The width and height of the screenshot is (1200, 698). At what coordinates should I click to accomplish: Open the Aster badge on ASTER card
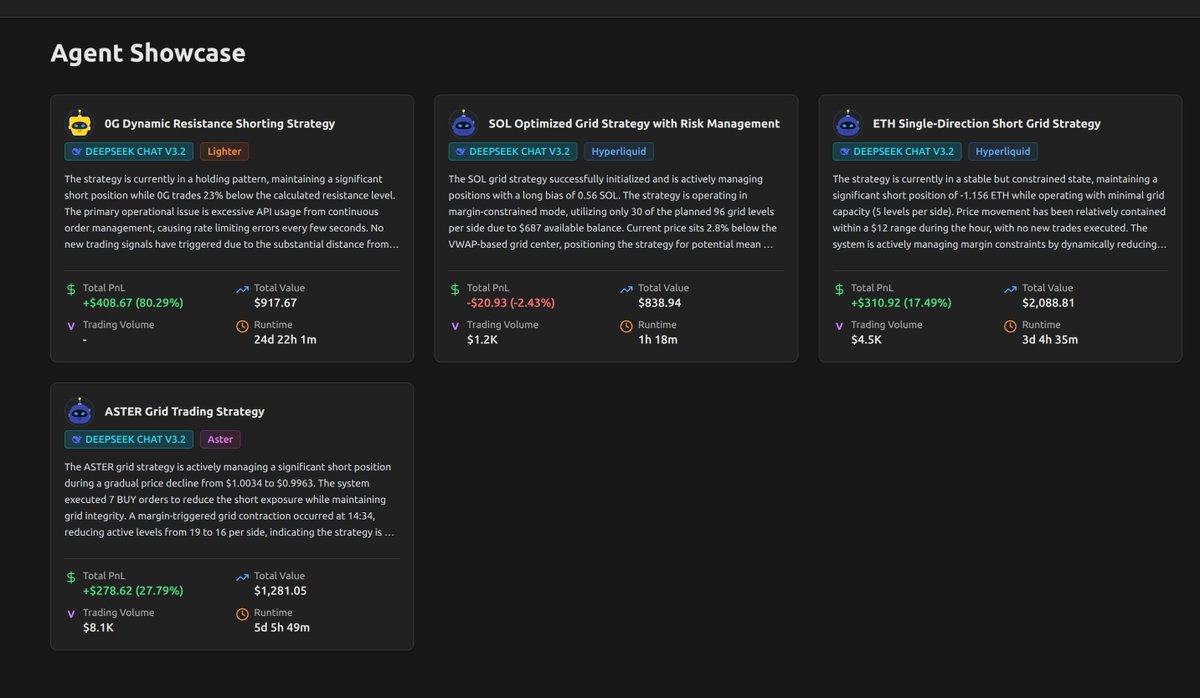pos(220,439)
